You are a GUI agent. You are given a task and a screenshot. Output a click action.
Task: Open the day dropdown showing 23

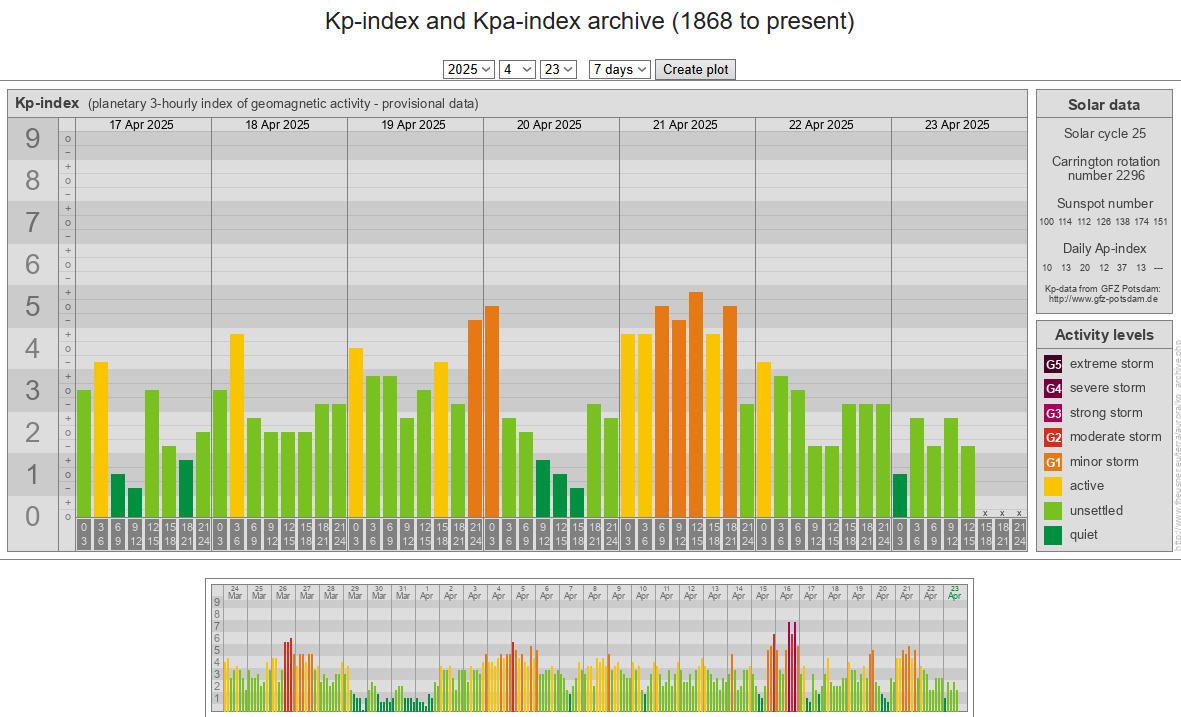pos(558,69)
